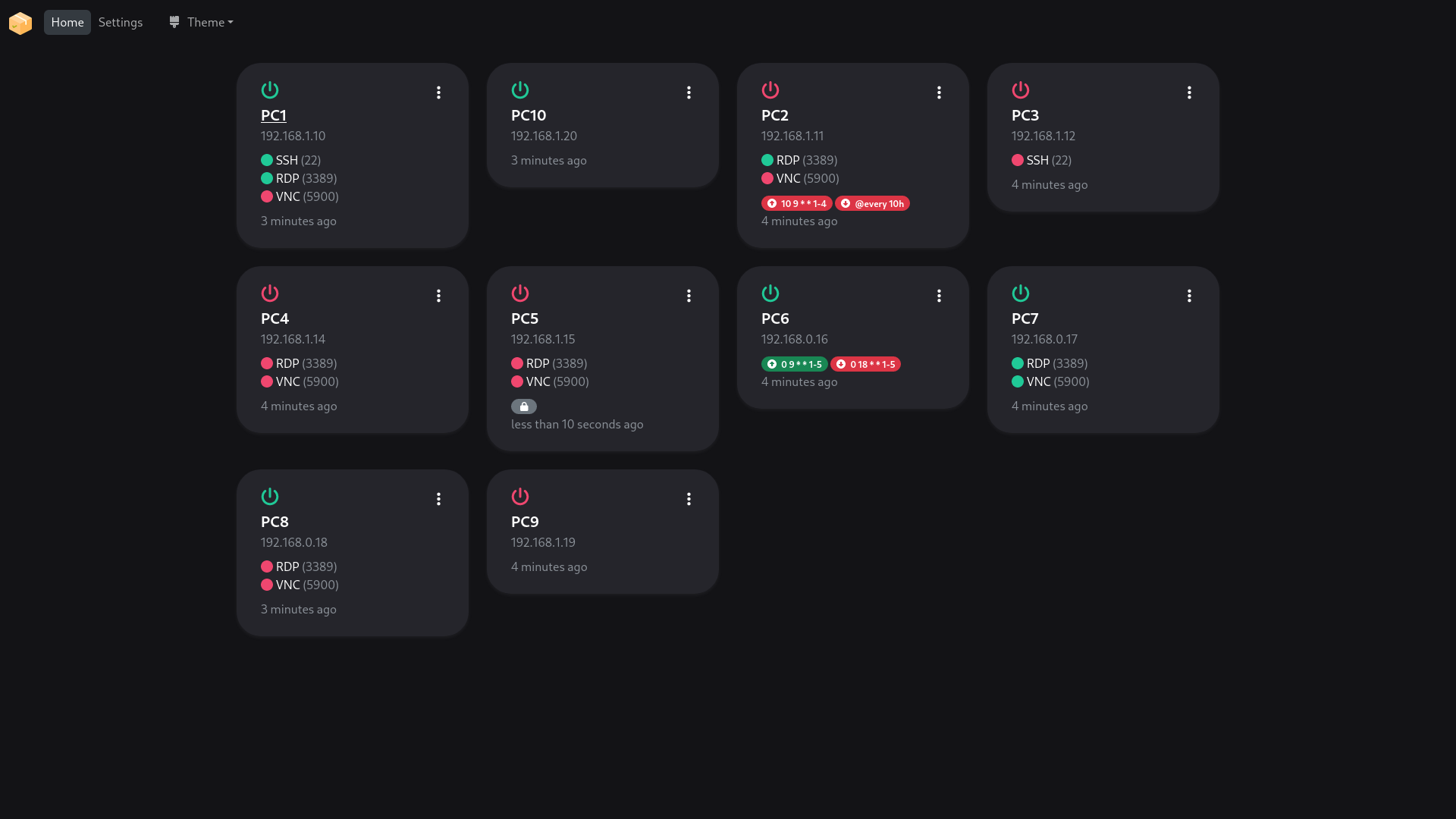This screenshot has width=1456, height=819.
Task: Open the PC1 device link
Action: coord(274,115)
